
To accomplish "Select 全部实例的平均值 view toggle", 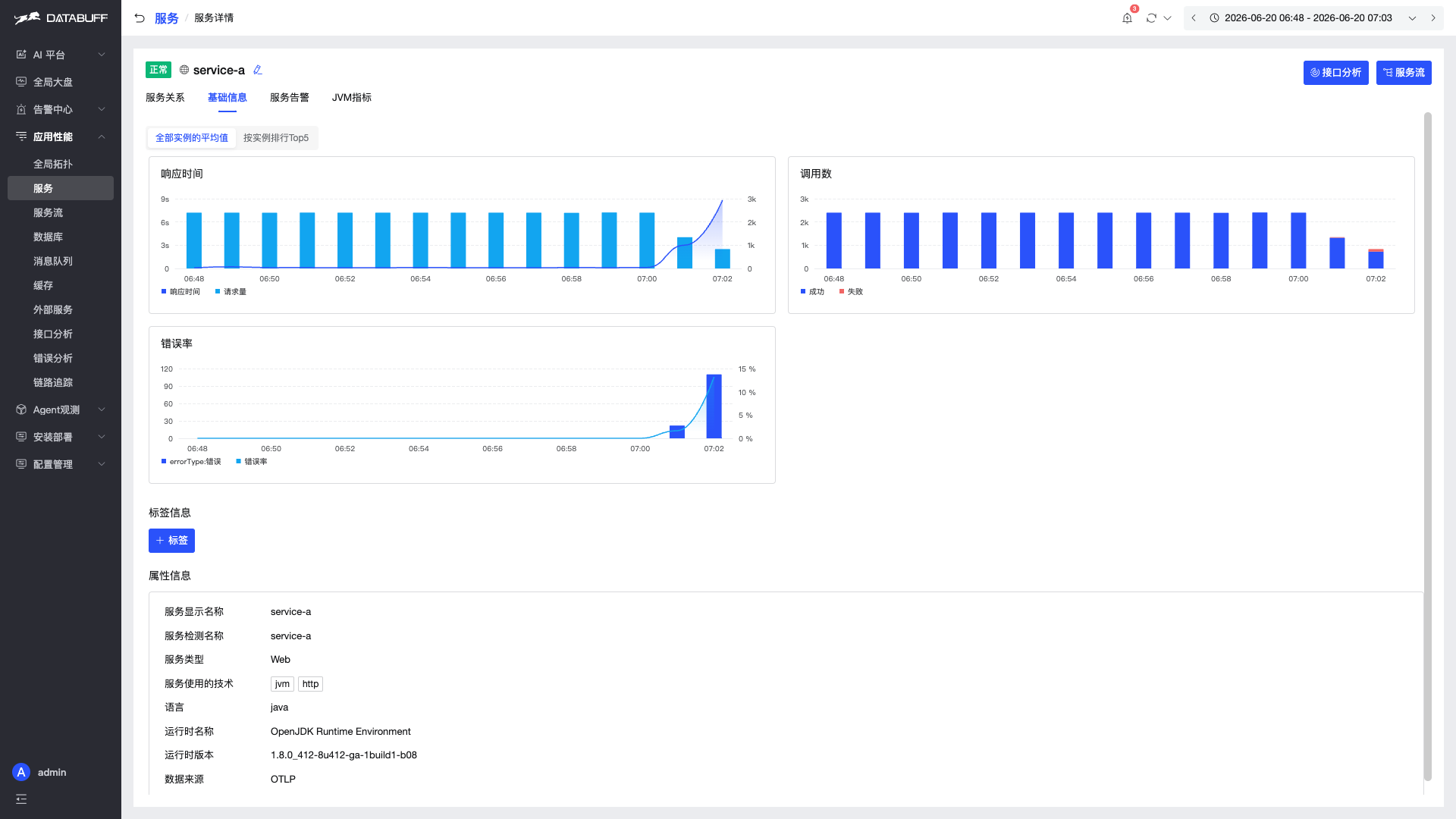I will (x=192, y=138).
